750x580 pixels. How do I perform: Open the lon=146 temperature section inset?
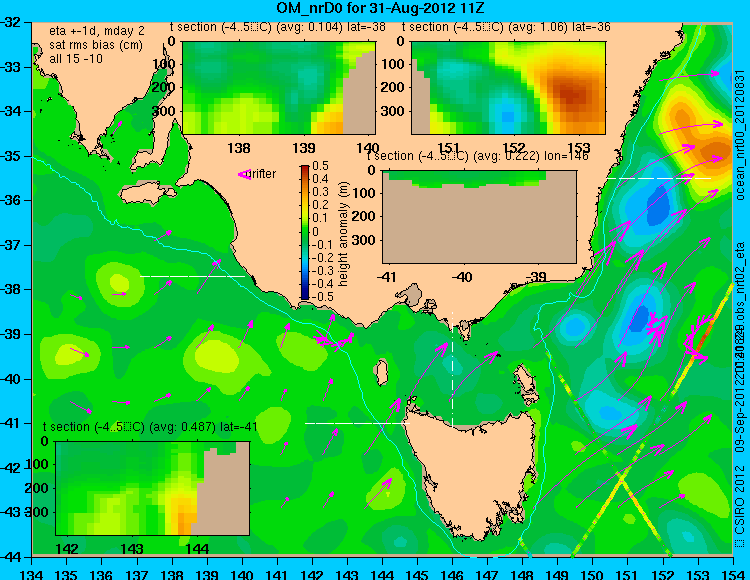coord(479,217)
